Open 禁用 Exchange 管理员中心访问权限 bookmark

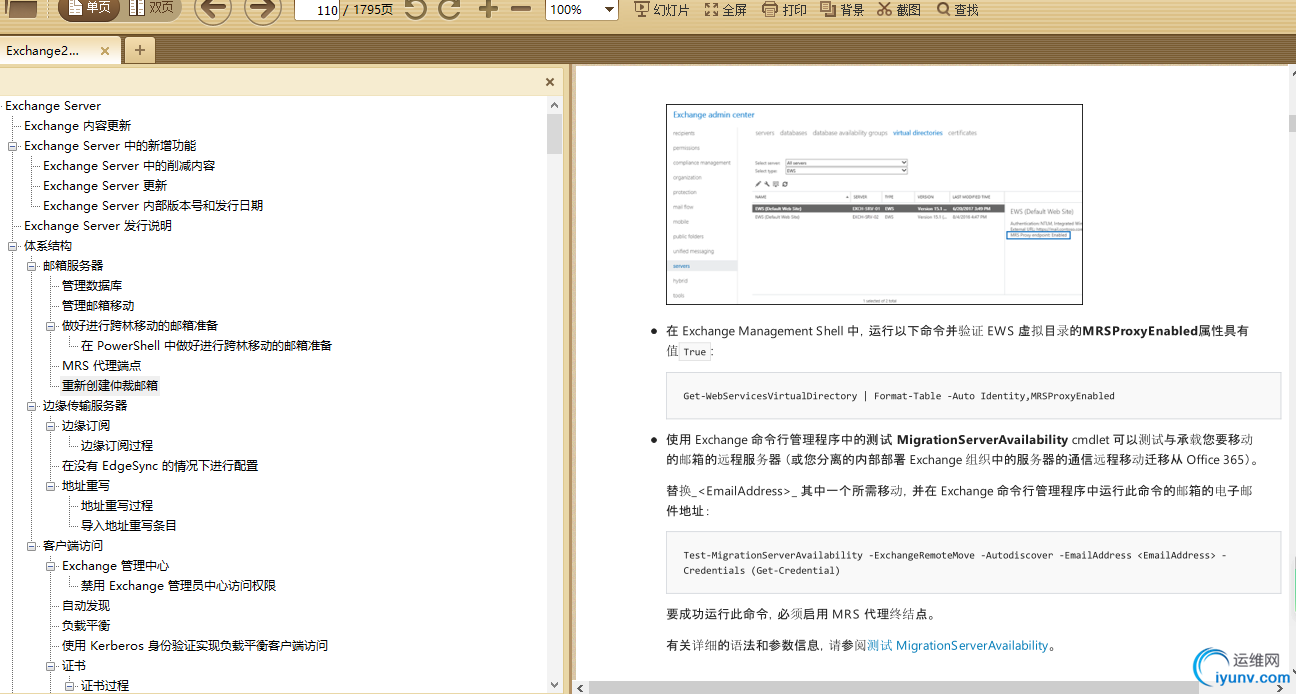pos(178,586)
